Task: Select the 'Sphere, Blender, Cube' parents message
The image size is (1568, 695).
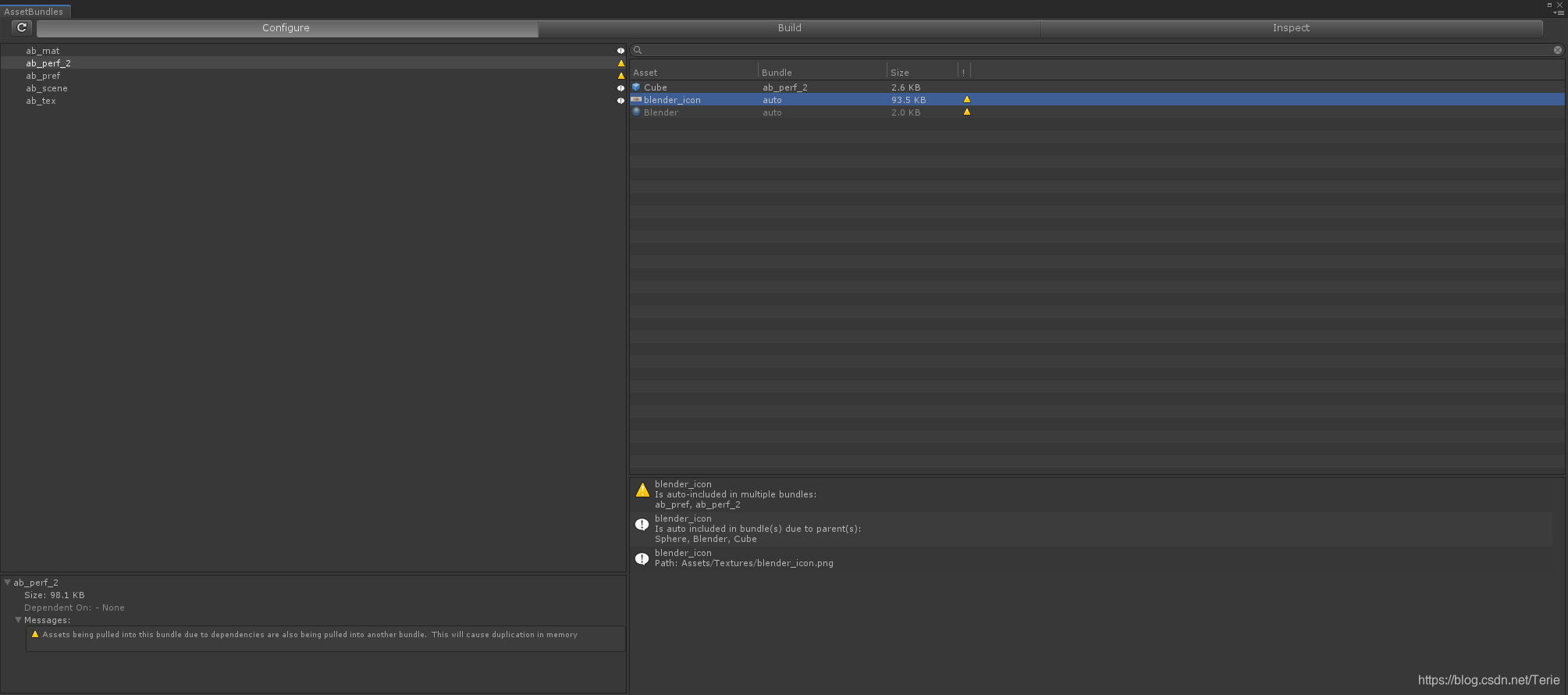Action: [x=1091, y=529]
